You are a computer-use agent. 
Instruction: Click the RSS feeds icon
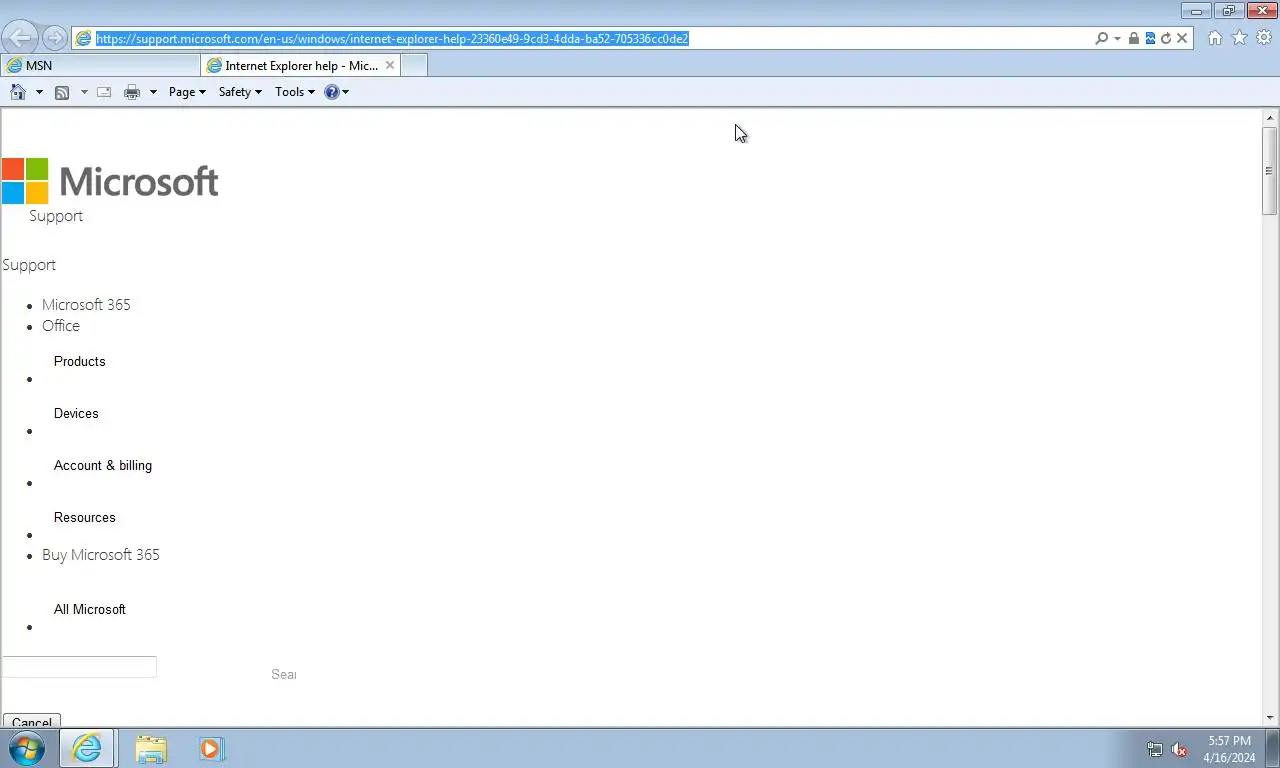coord(62,92)
